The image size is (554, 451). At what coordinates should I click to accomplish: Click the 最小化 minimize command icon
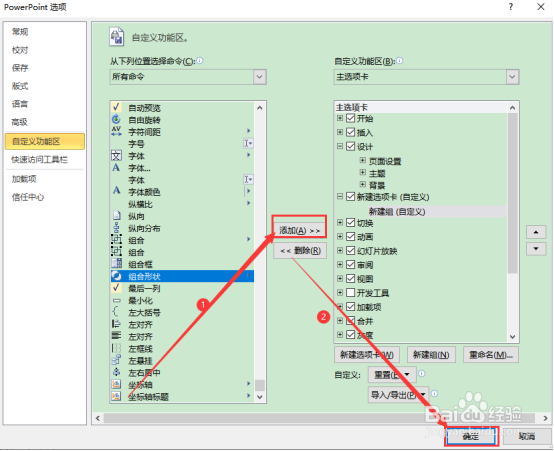(116, 300)
